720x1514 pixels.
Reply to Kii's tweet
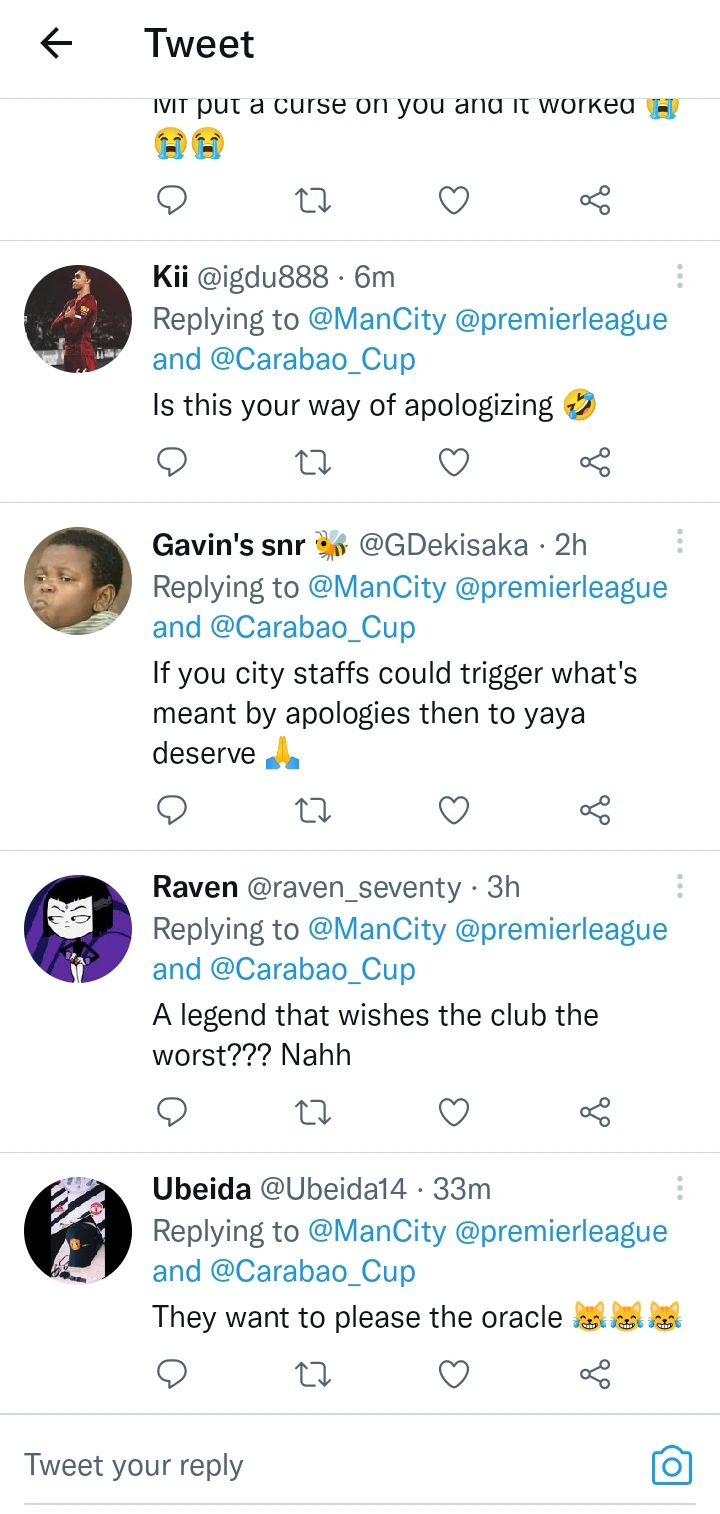tap(173, 462)
